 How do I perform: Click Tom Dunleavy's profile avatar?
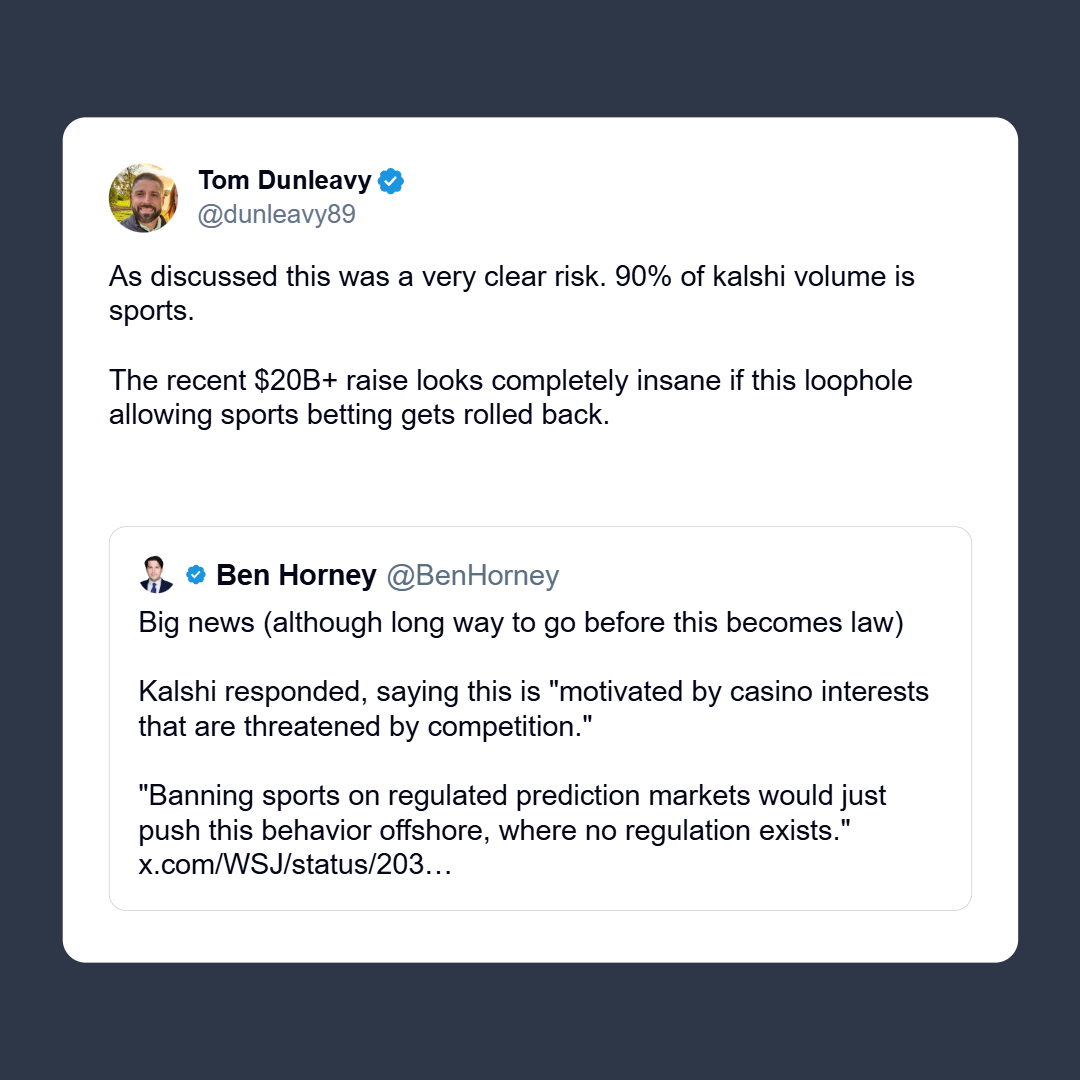[143, 198]
